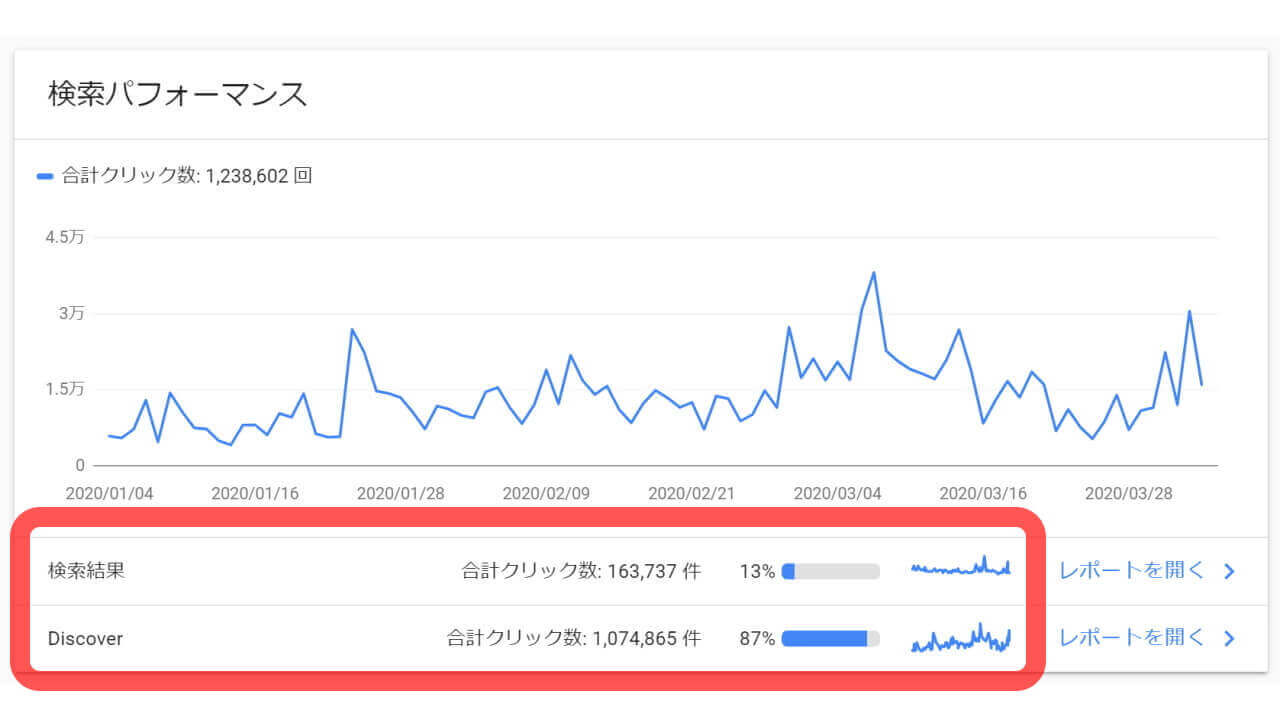This screenshot has height=720, width=1280.
Task: Select the Discover row label
Action: pos(85,638)
